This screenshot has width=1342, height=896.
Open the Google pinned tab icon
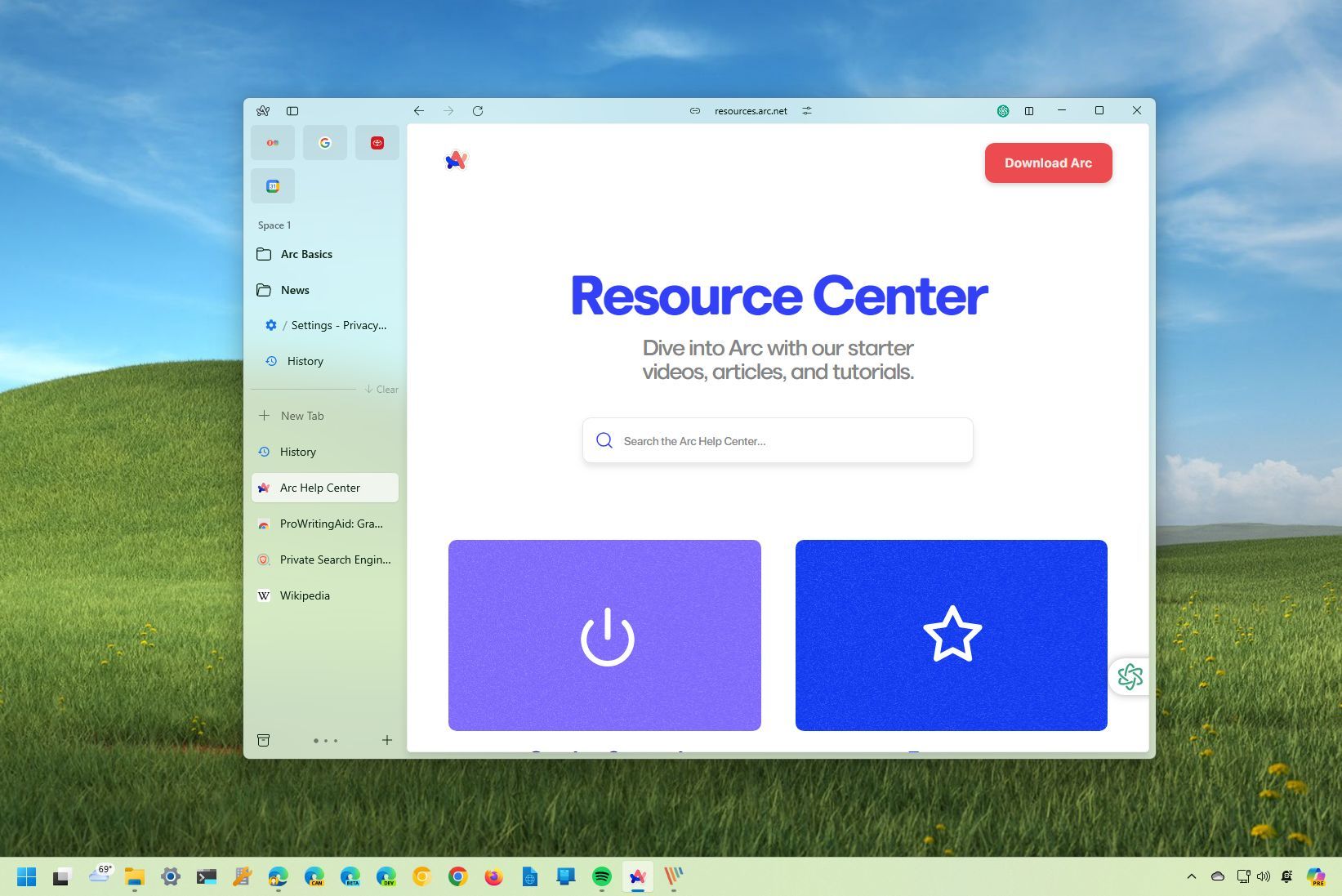point(324,142)
